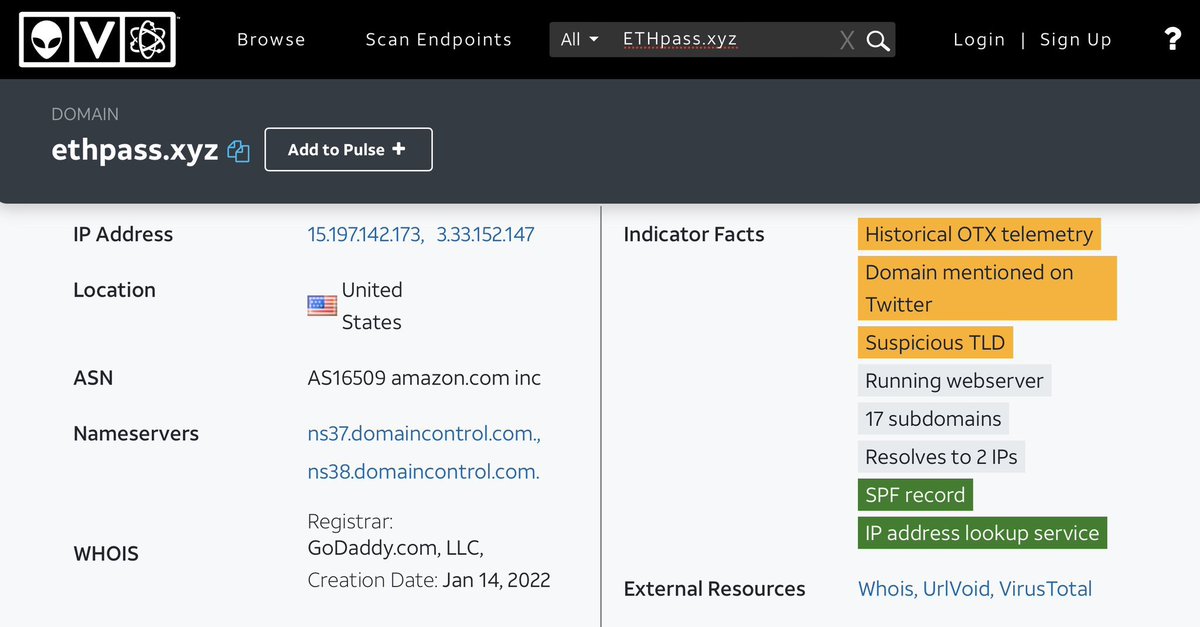
Task: Open the UrlVoid external resource
Action: click(955, 589)
